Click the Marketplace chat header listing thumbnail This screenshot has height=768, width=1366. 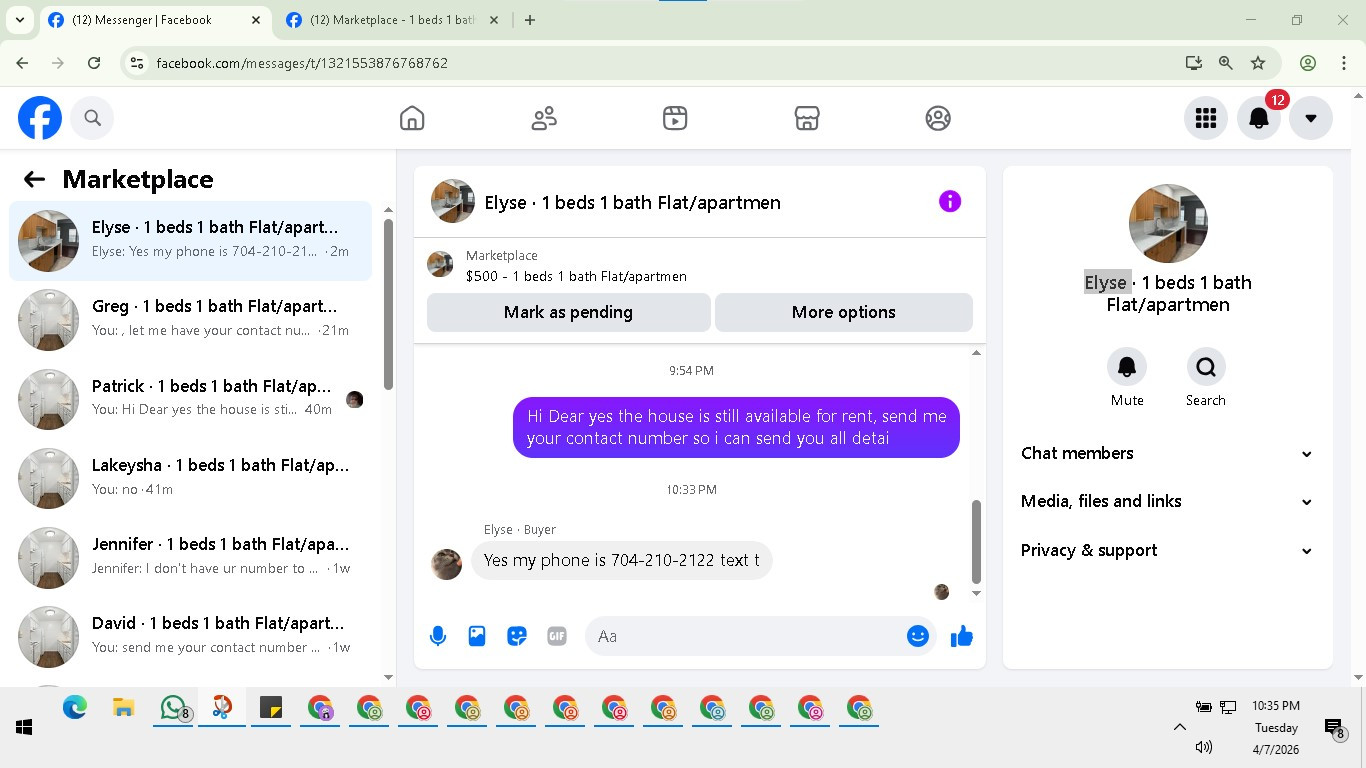[x=440, y=264]
